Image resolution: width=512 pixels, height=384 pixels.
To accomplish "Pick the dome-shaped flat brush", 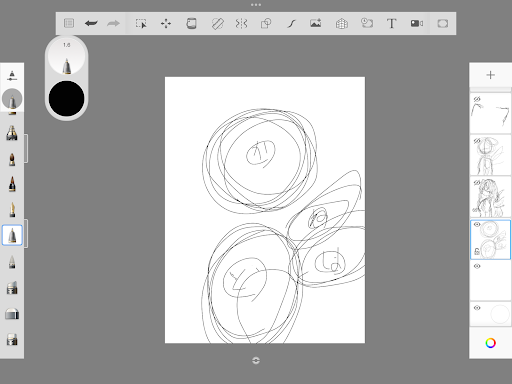I will (x=12, y=314).
